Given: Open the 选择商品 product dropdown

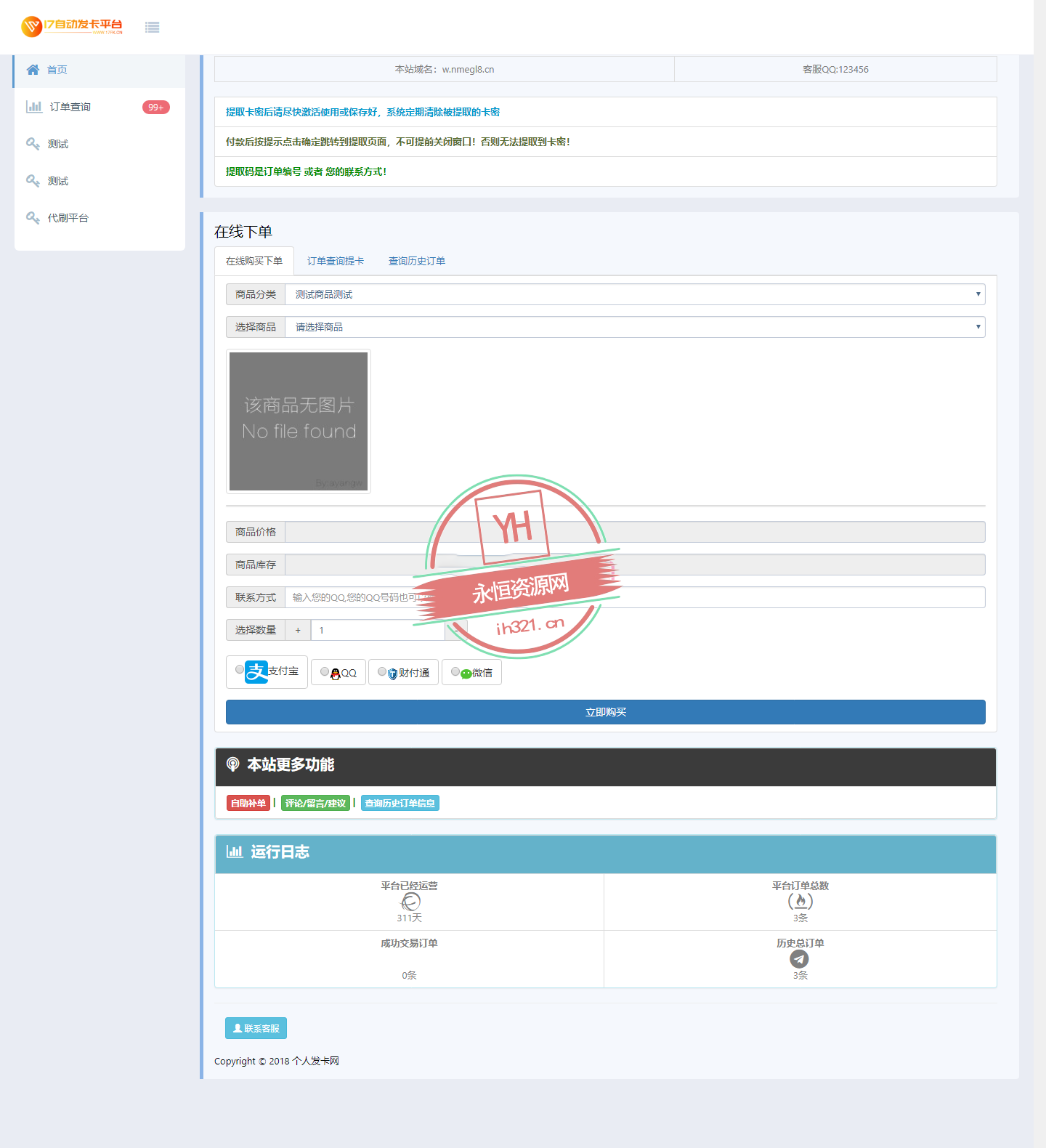Looking at the screenshot, I should pos(634,327).
